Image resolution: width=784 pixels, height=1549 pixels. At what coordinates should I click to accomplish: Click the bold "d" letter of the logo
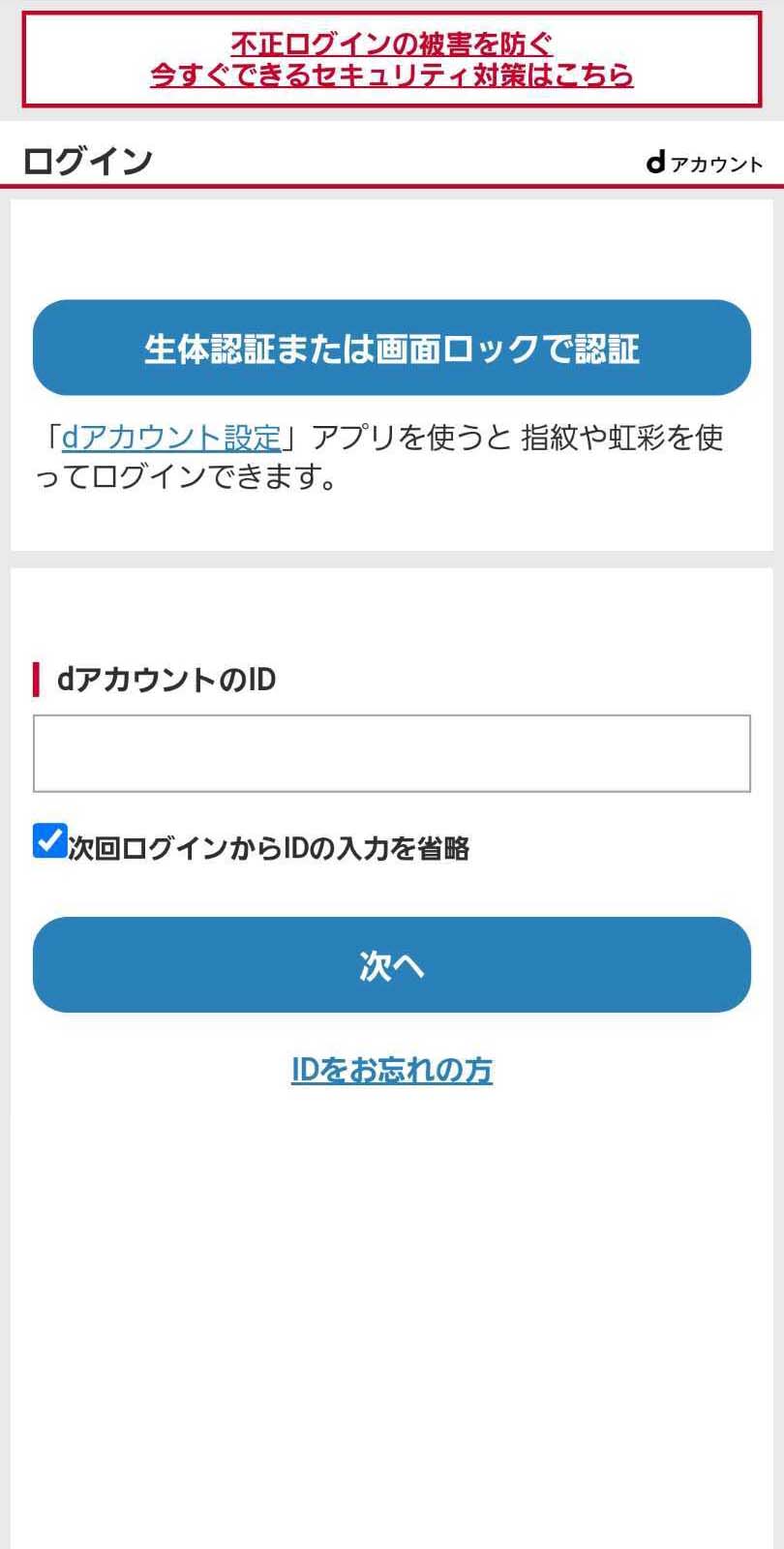655,162
